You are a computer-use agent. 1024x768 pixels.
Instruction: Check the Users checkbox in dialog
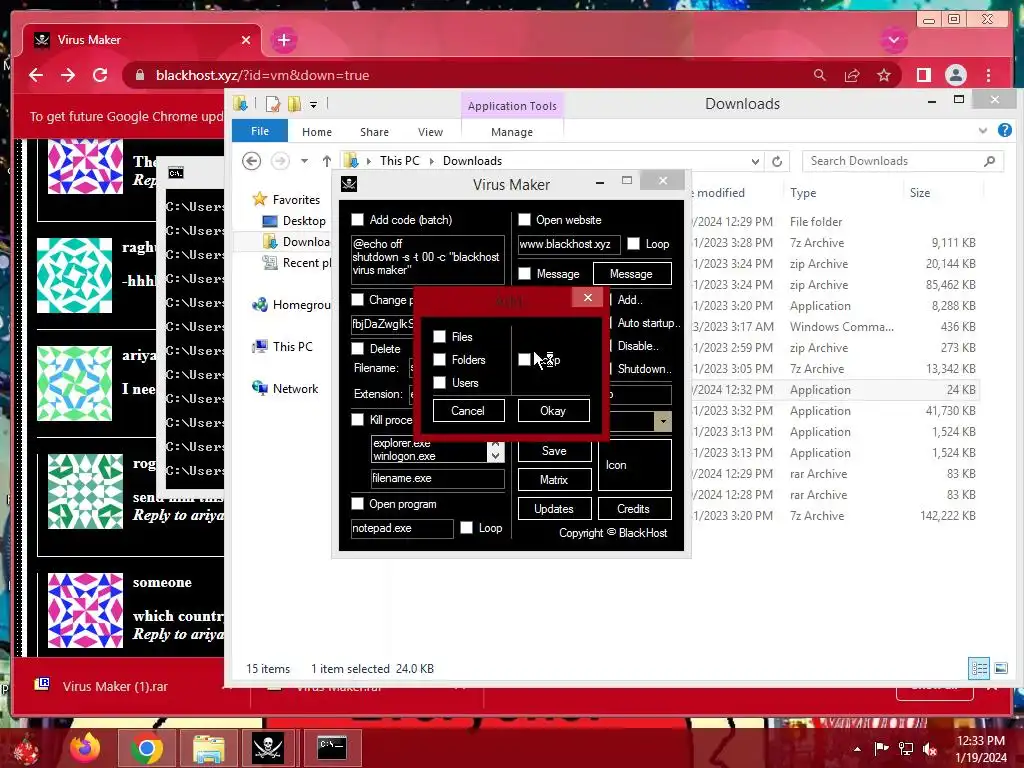[440, 382]
